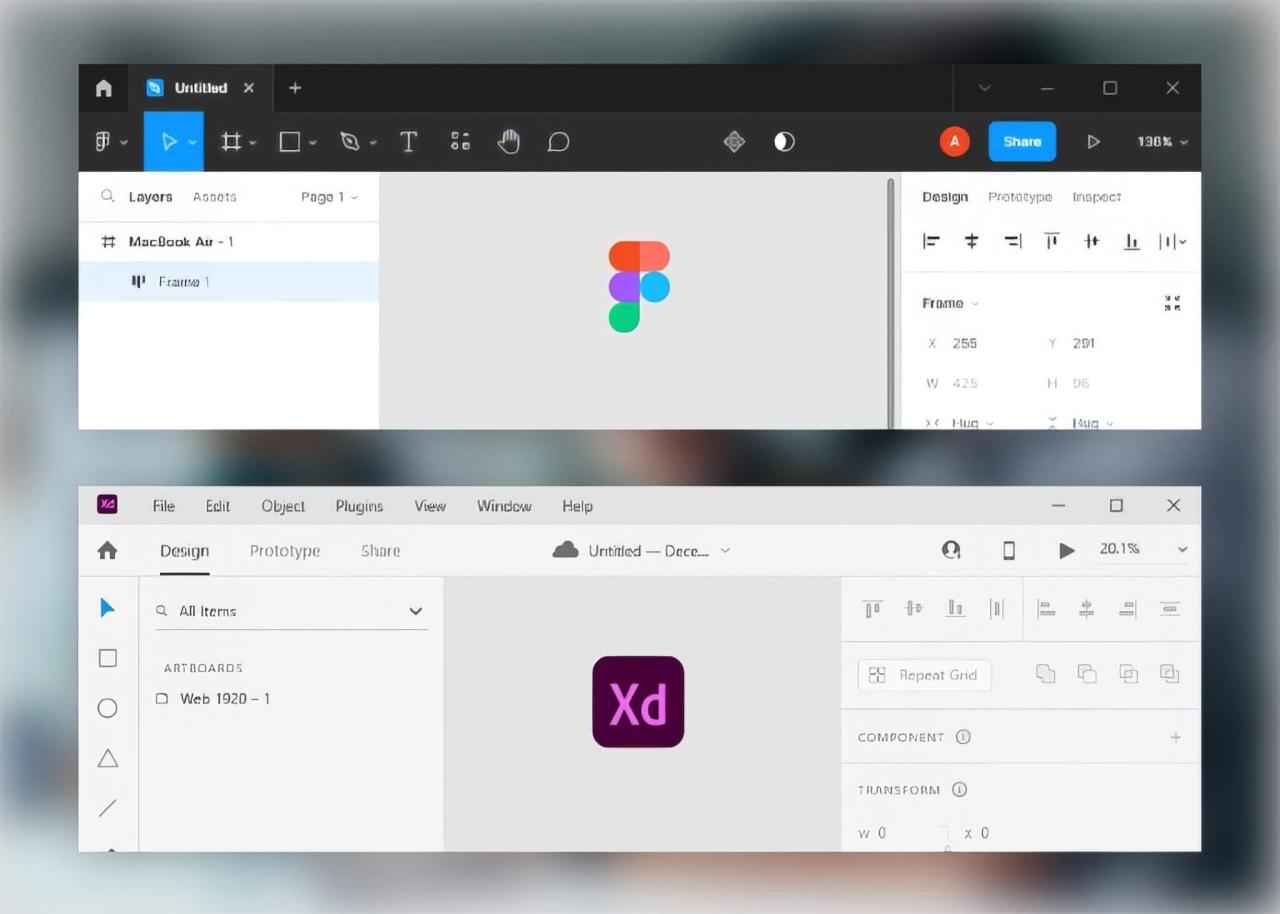Switch to the XD Prototype mode tab
This screenshot has height=914, width=1280.
[x=285, y=551]
